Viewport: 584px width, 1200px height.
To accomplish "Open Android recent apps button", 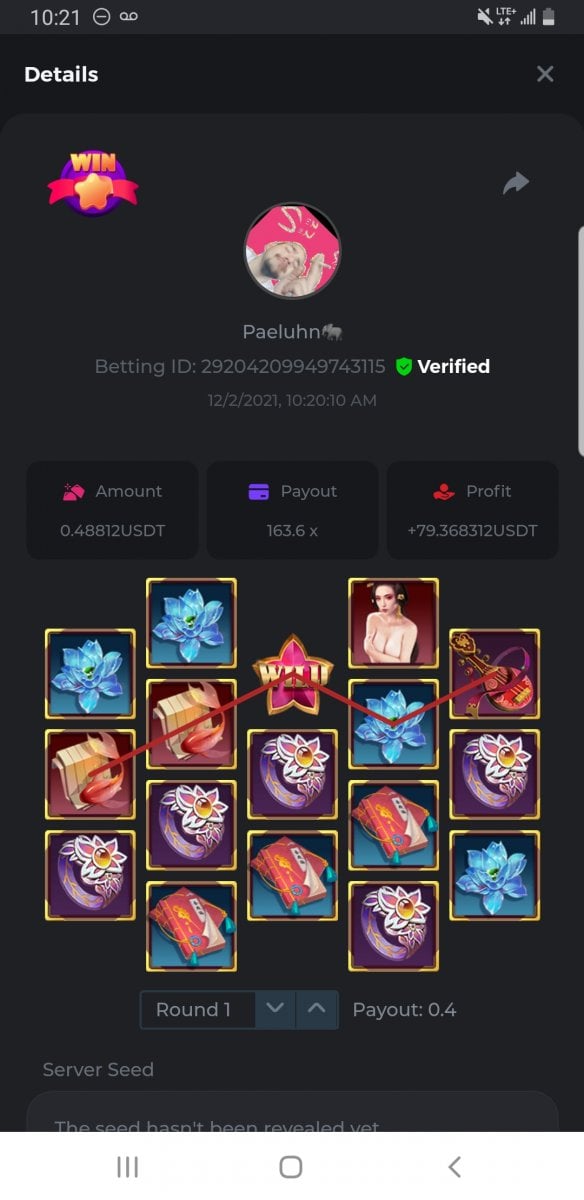I will click(127, 1166).
